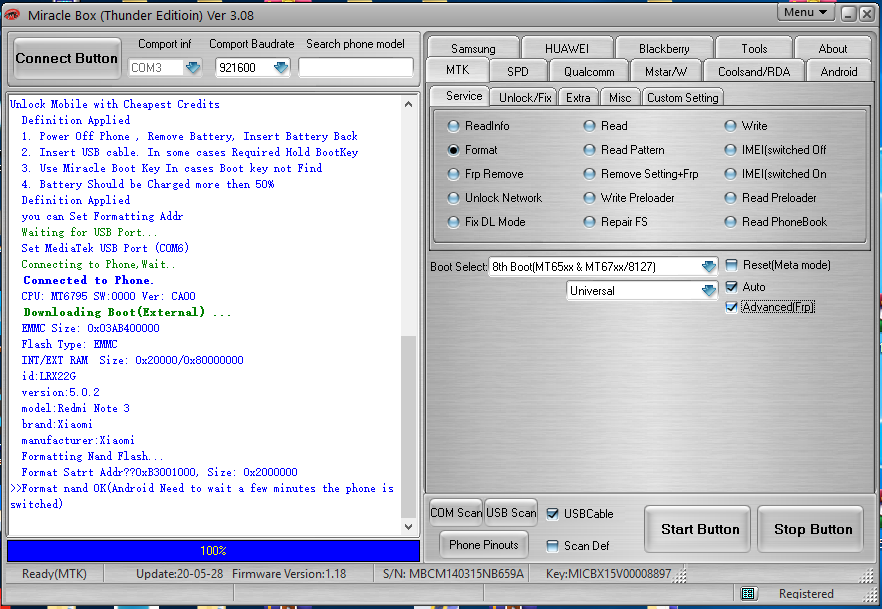Expand the Boot Select dropdown list

(x=709, y=267)
